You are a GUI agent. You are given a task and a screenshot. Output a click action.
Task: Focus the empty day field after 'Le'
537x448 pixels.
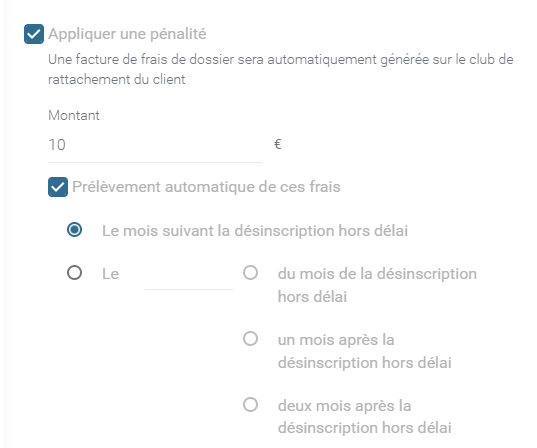(189, 276)
